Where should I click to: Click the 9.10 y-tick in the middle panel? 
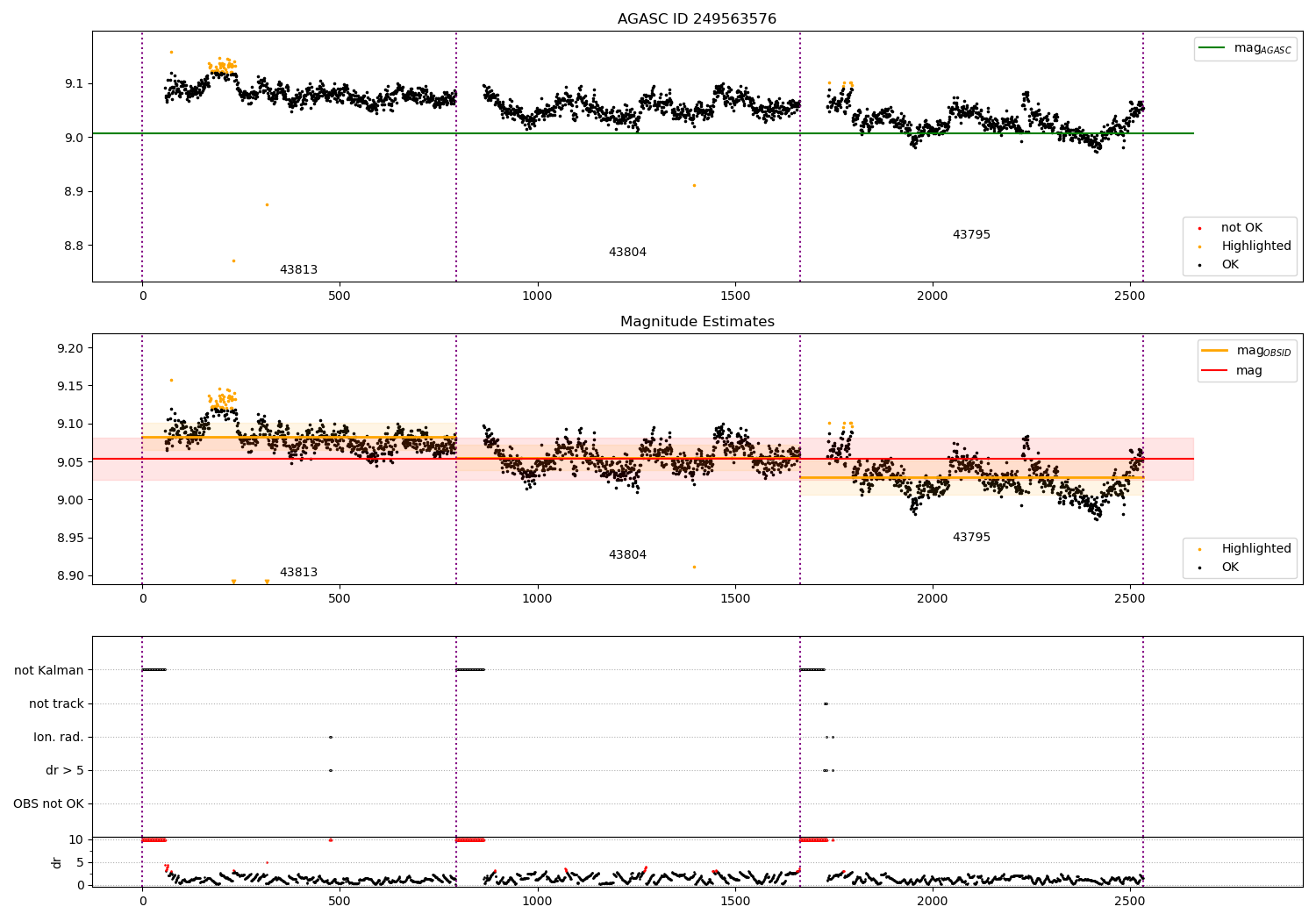pyautogui.click(x=68, y=425)
